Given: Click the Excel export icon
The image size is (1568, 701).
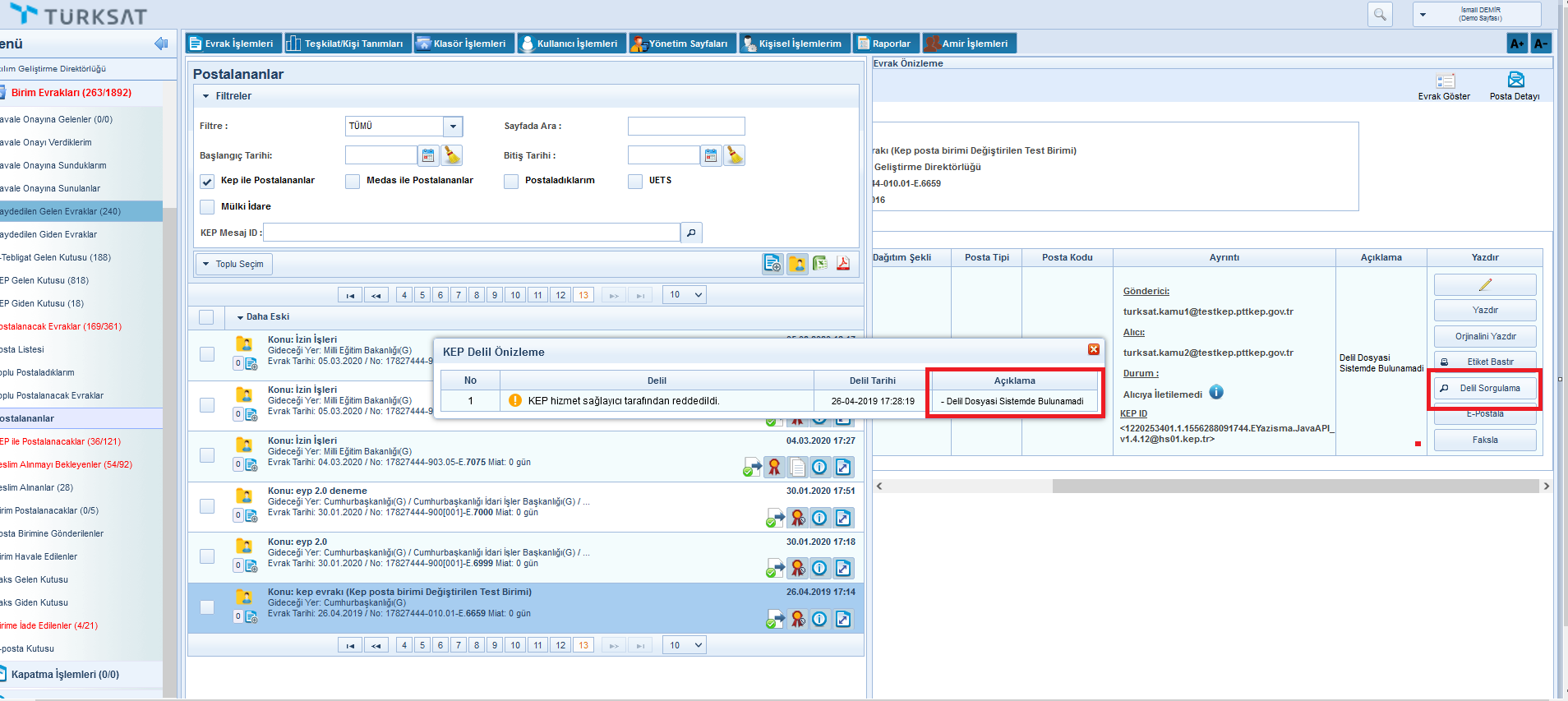Looking at the screenshot, I should click(x=820, y=264).
